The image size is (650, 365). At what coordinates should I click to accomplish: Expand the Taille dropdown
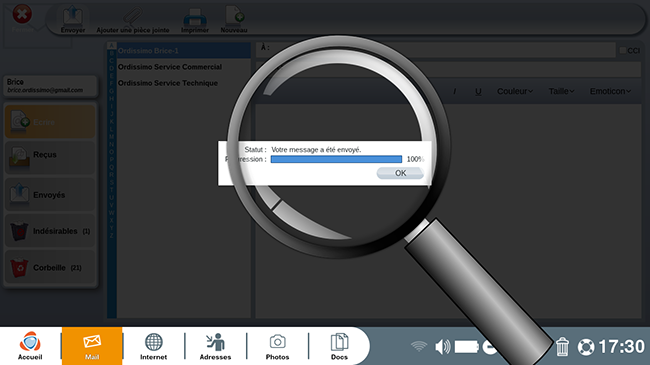click(x=561, y=91)
